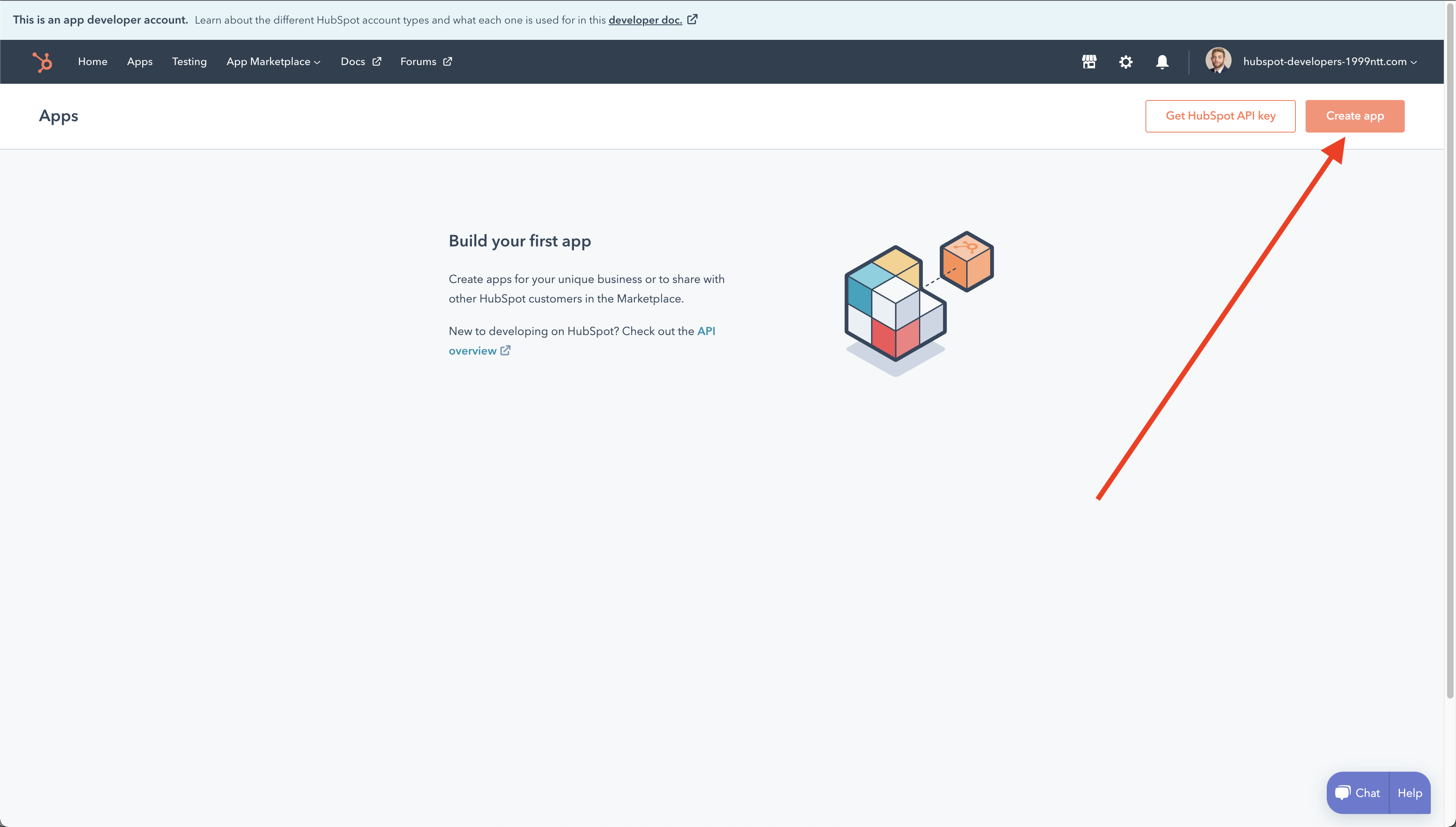The image size is (1456, 827).
Task: Click the Build your first app heading
Action: click(519, 241)
